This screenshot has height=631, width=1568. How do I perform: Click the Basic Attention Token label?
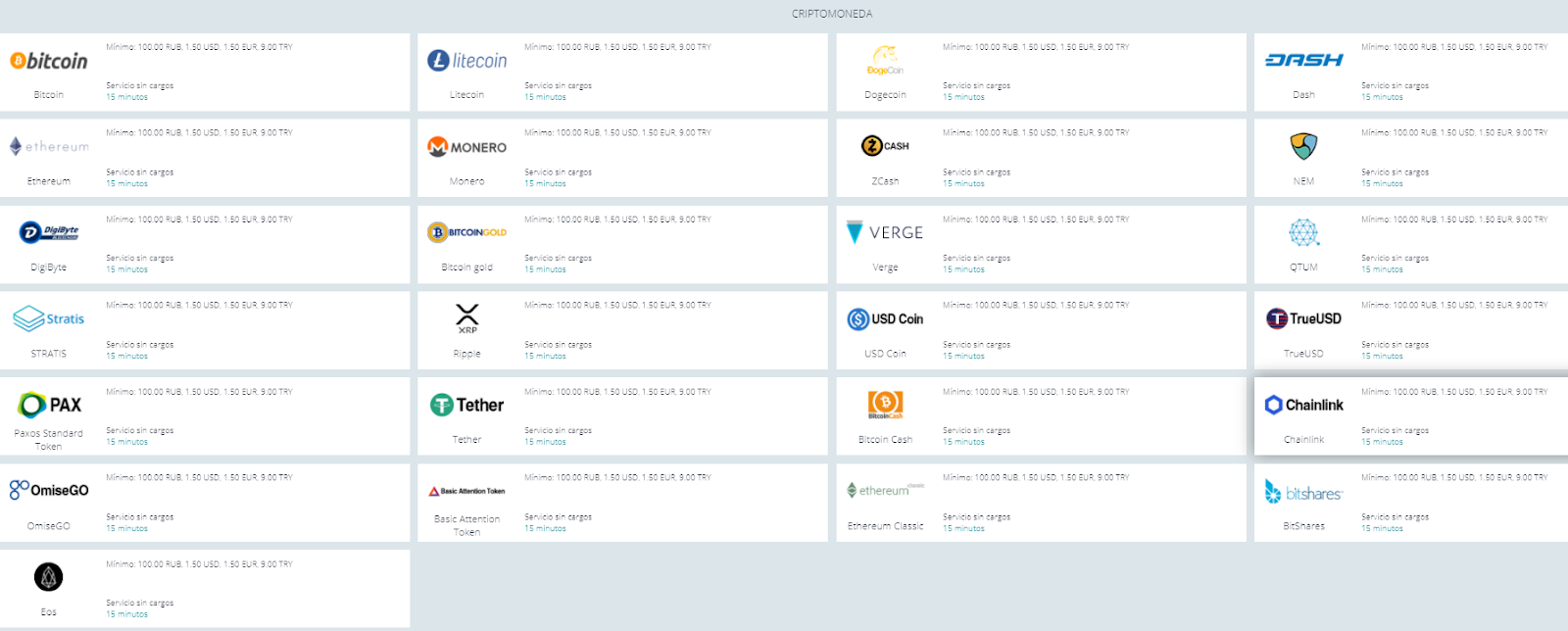click(467, 526)
